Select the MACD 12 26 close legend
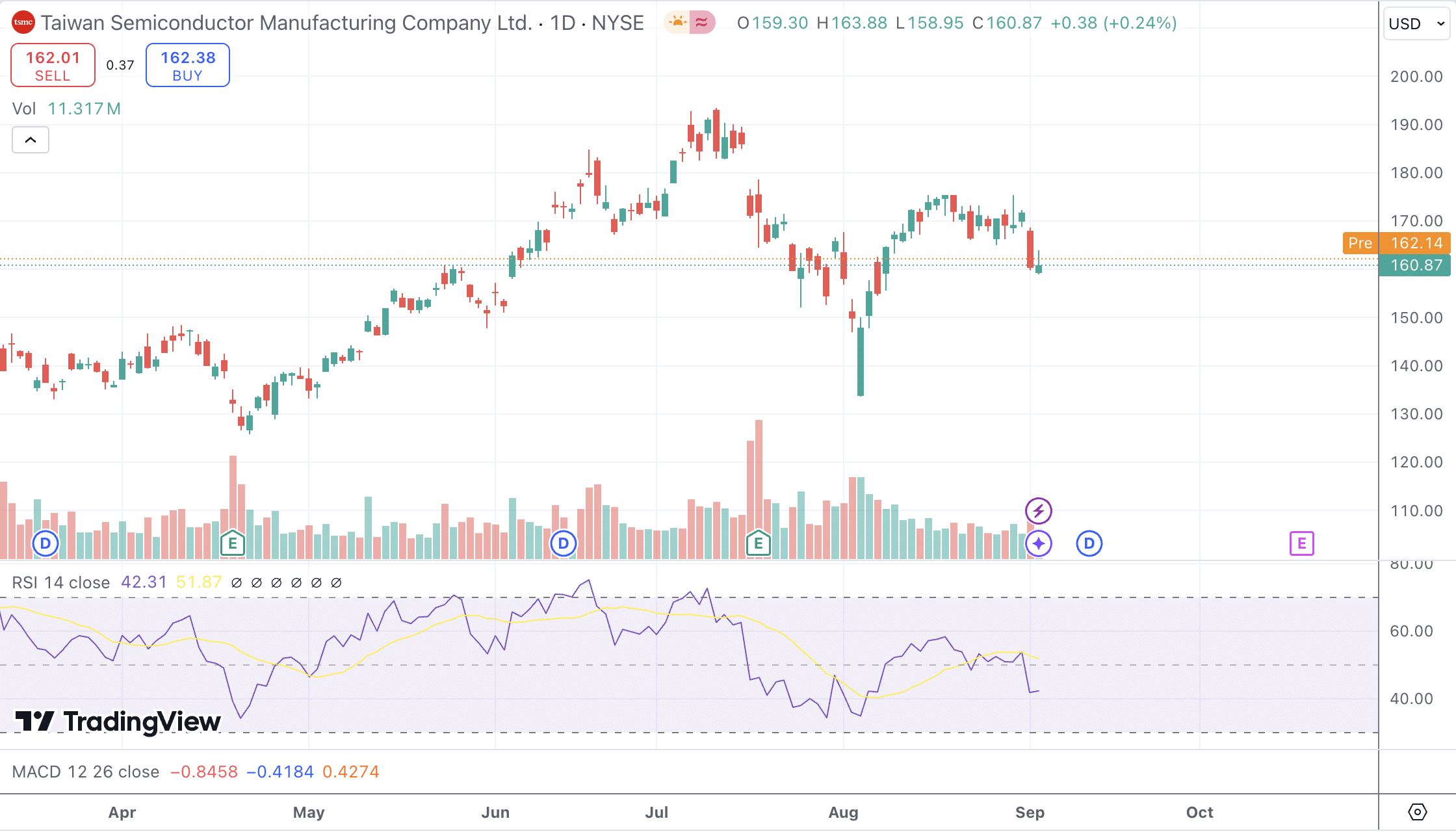1456x836 pixels. 86,772
